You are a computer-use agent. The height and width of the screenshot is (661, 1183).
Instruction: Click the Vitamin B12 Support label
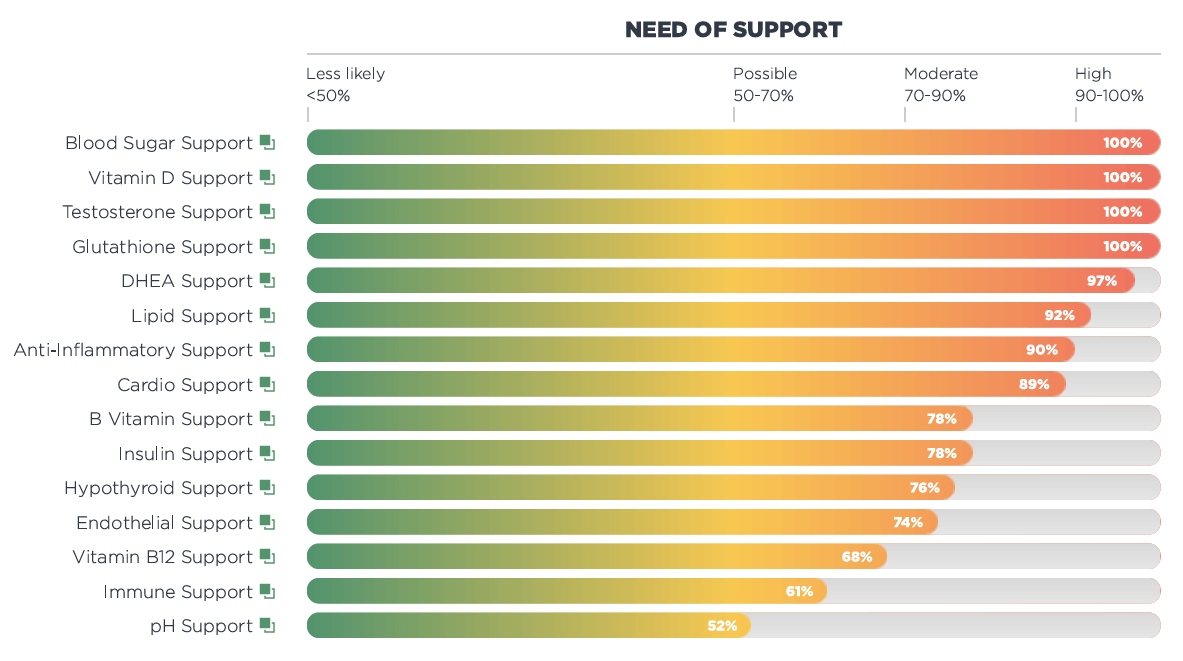point(162,557)
